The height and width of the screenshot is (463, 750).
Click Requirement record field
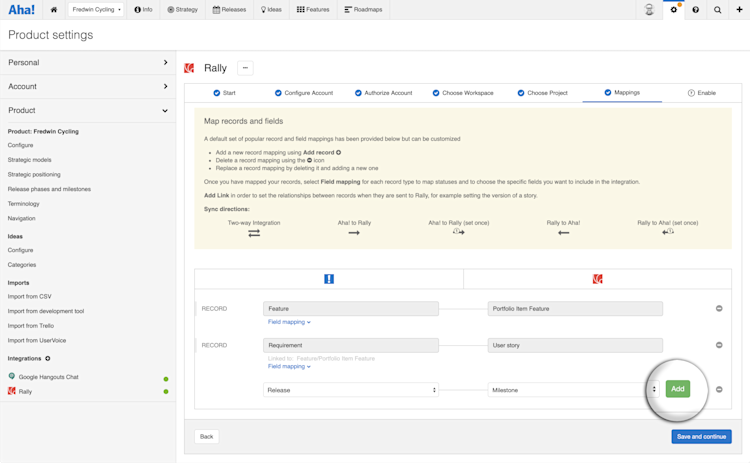click(x=351, y=345)
